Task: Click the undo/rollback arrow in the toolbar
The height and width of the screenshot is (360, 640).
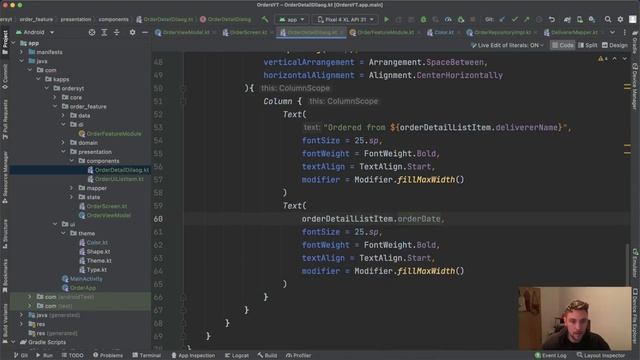Action: tap(552, 19)
